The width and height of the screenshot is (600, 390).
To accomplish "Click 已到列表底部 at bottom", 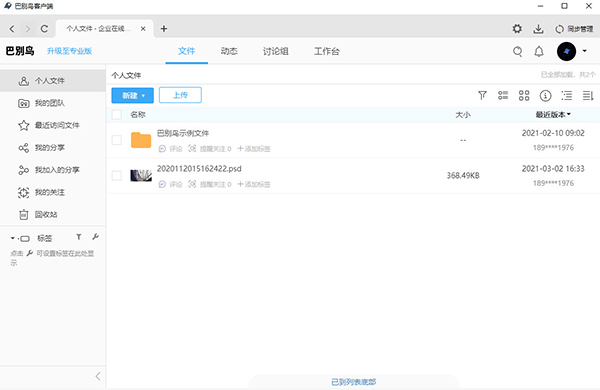I will pos(354,382).
